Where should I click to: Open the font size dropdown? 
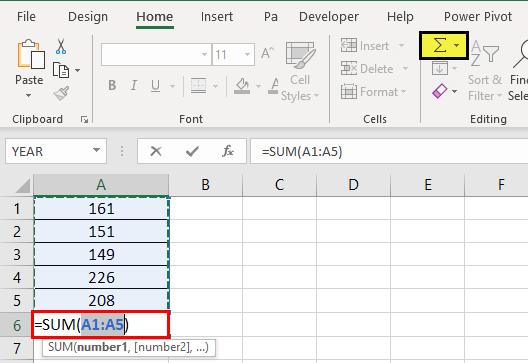click(x=248, y=54)
